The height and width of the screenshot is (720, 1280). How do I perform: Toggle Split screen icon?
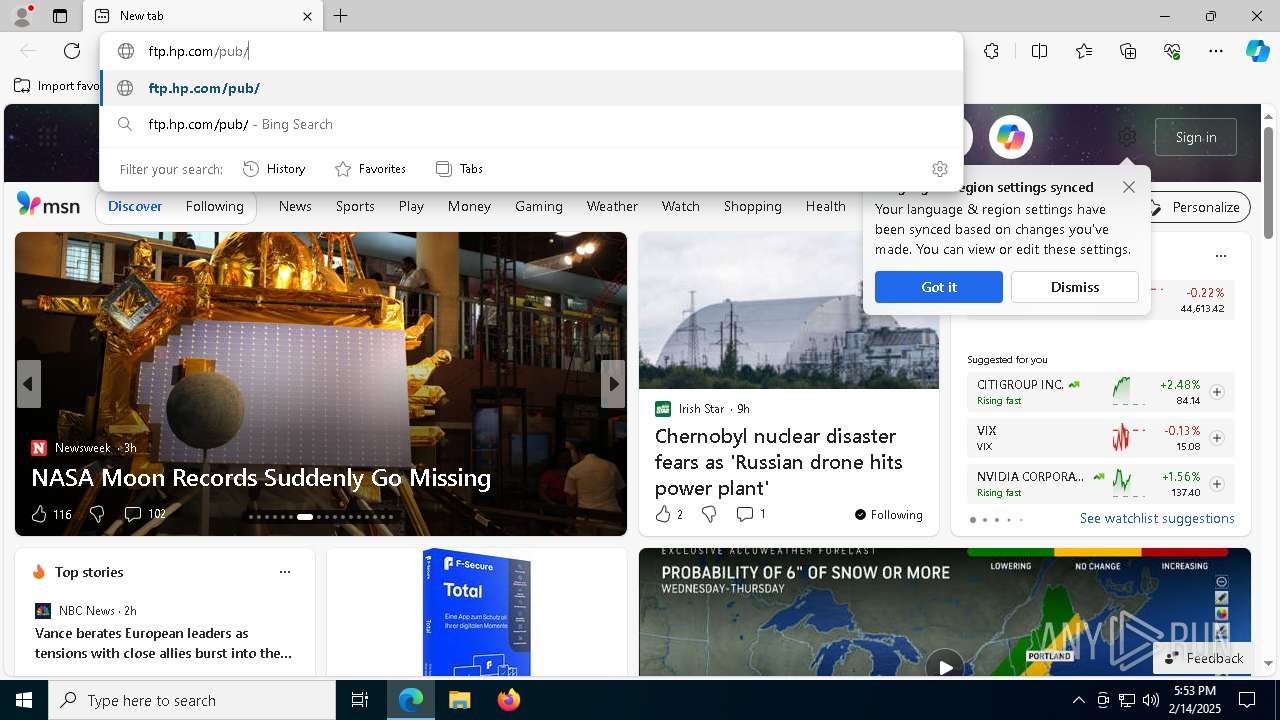point(1039,51)
